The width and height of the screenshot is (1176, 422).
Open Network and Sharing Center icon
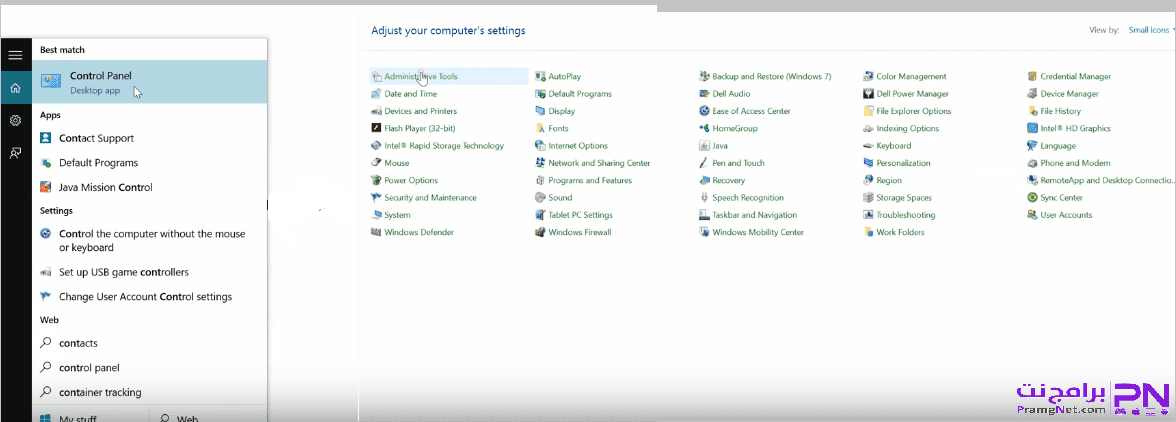tap(541, 163)
